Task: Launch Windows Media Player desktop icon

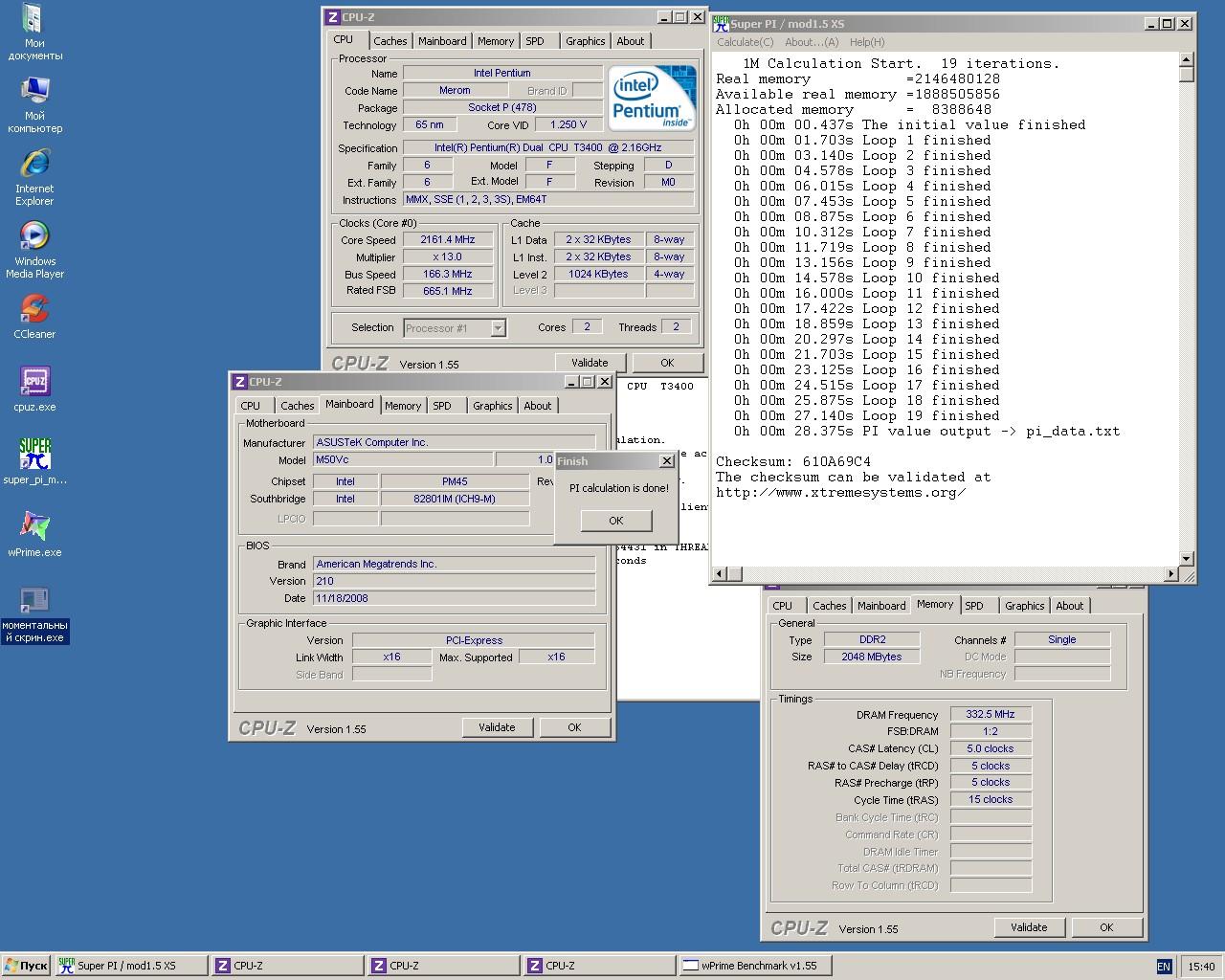Action: pos(34,251)
